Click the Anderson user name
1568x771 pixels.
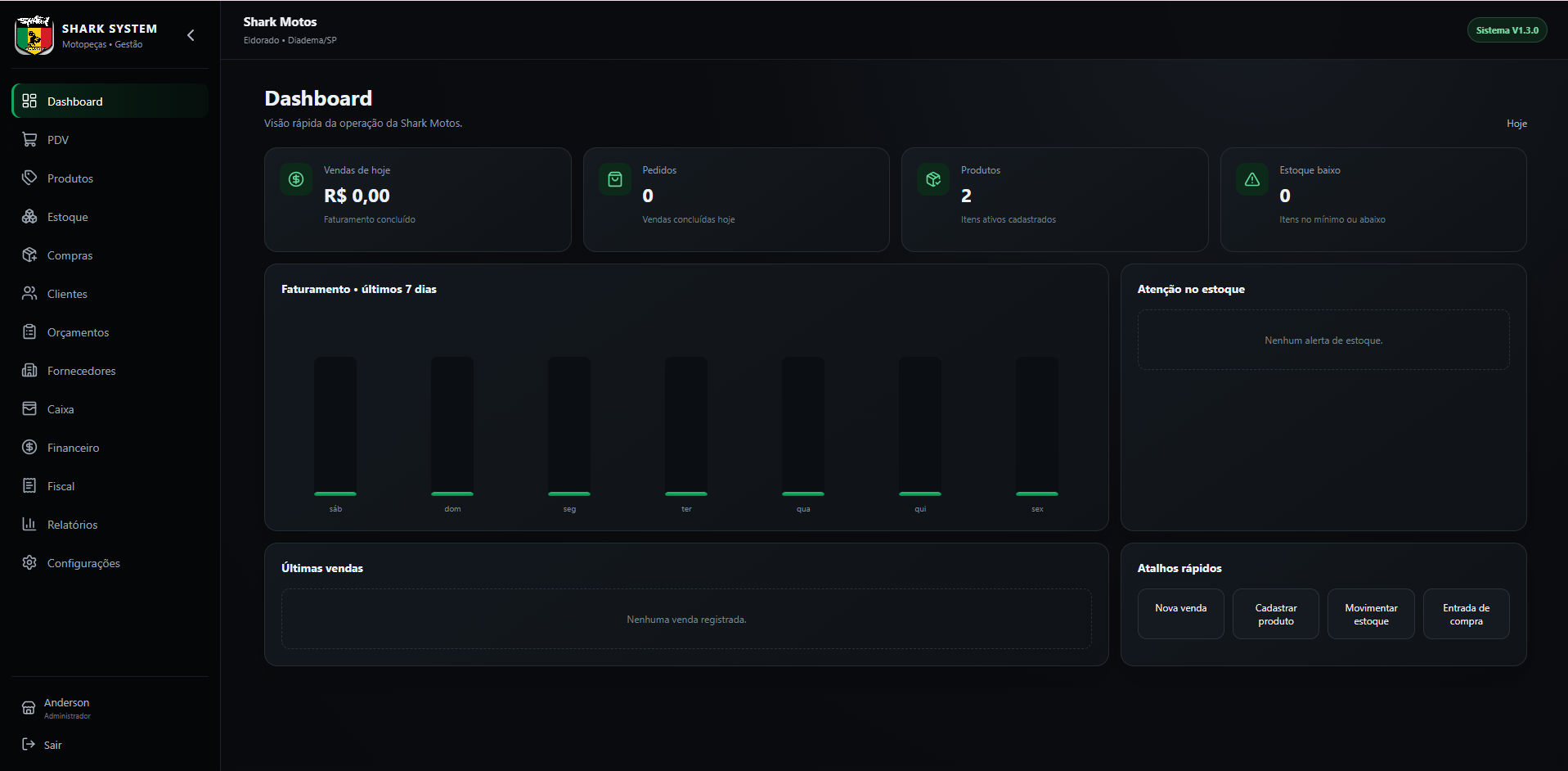(67, 703)
